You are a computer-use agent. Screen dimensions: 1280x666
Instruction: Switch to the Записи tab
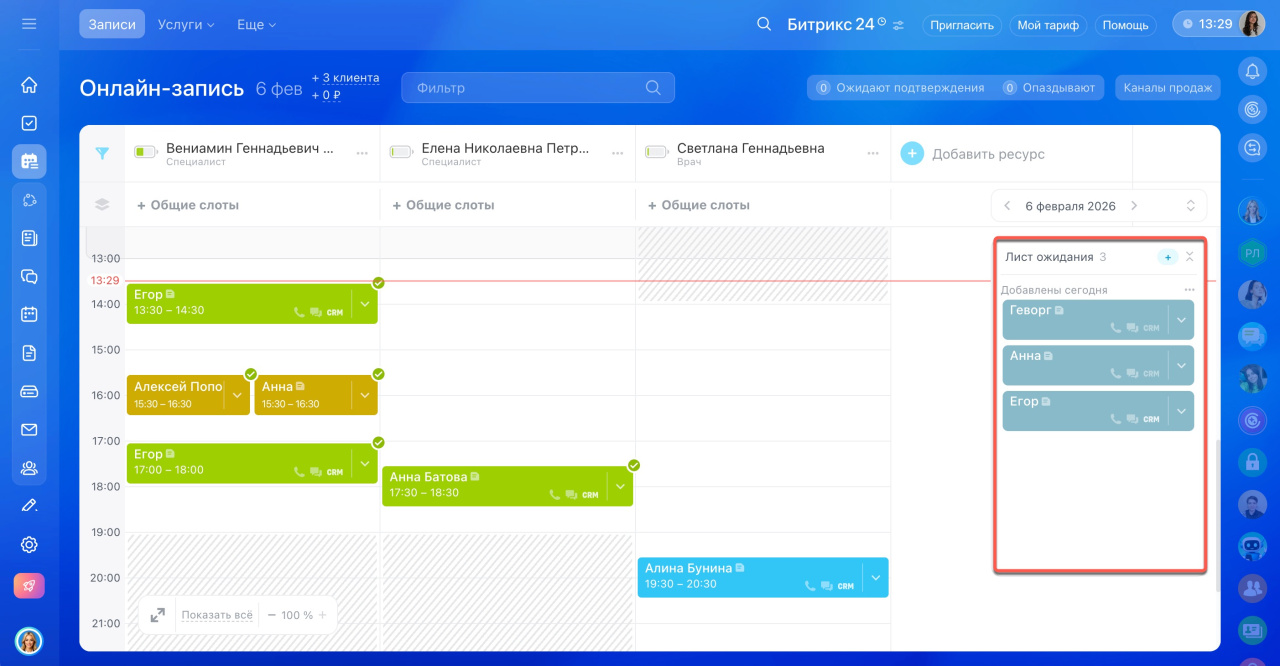112,24
